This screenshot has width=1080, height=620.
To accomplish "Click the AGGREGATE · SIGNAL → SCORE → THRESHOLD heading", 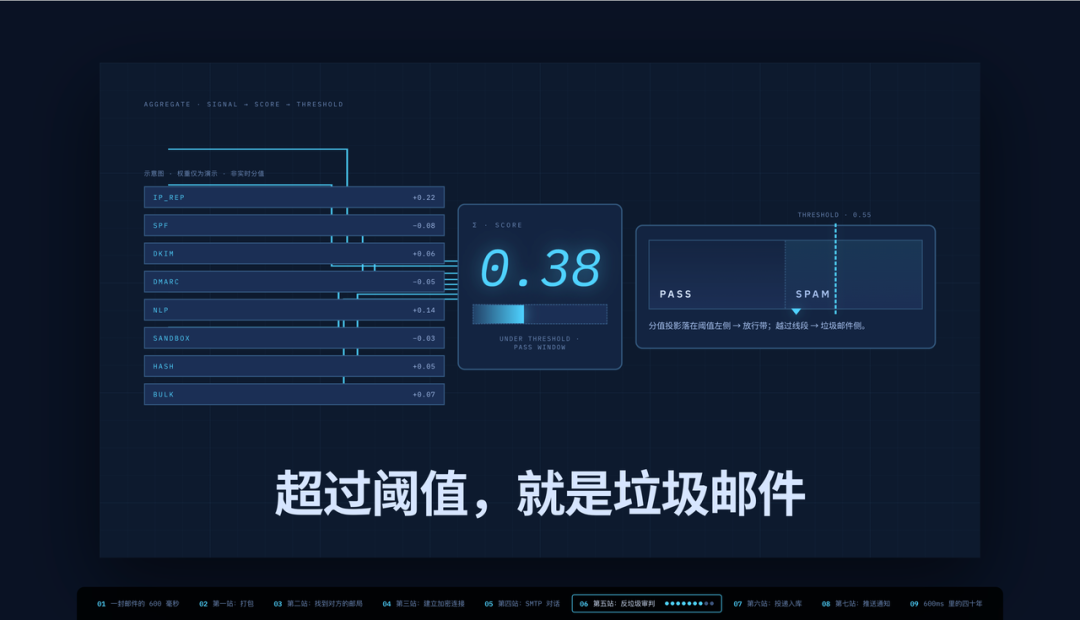I will [x=243, y=104].
